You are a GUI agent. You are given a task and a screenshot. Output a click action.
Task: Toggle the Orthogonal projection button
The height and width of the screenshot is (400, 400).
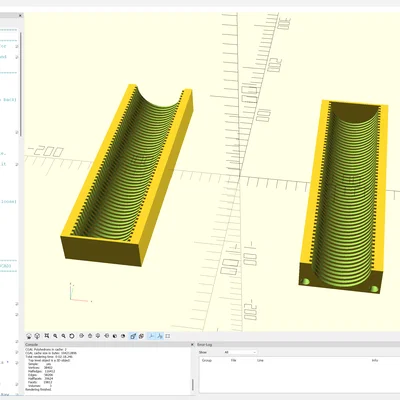click(141, 336)
